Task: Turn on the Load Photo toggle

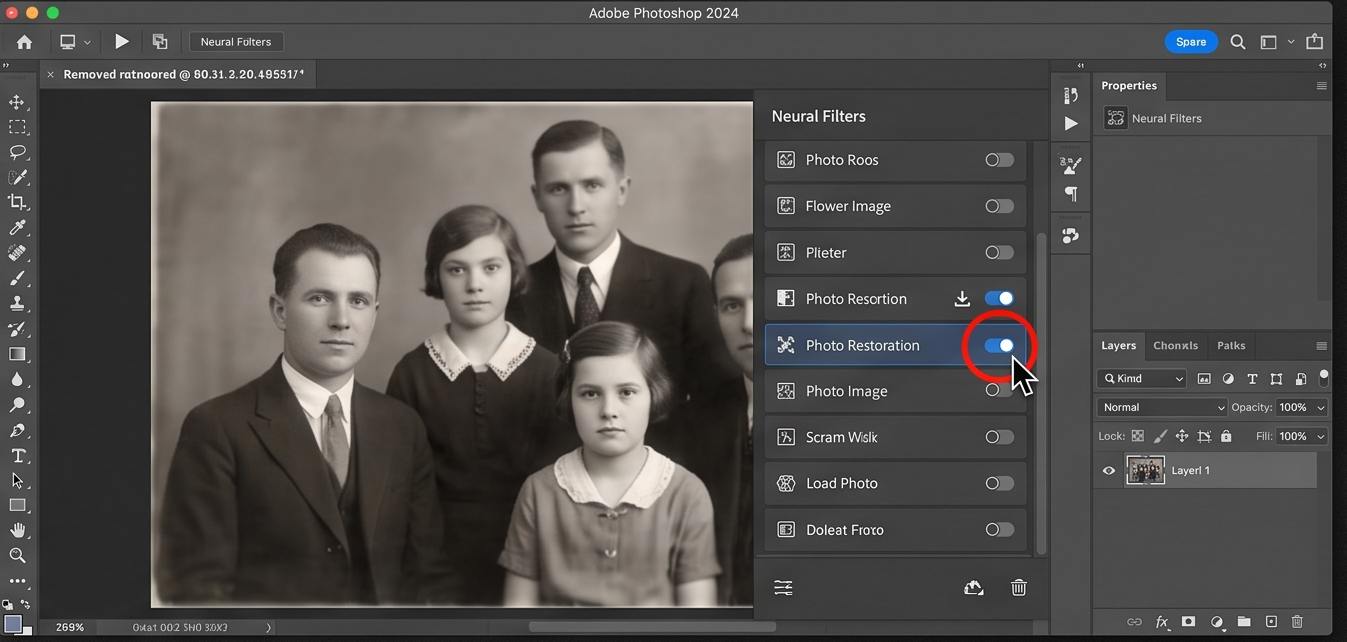Action: point(999,483)
